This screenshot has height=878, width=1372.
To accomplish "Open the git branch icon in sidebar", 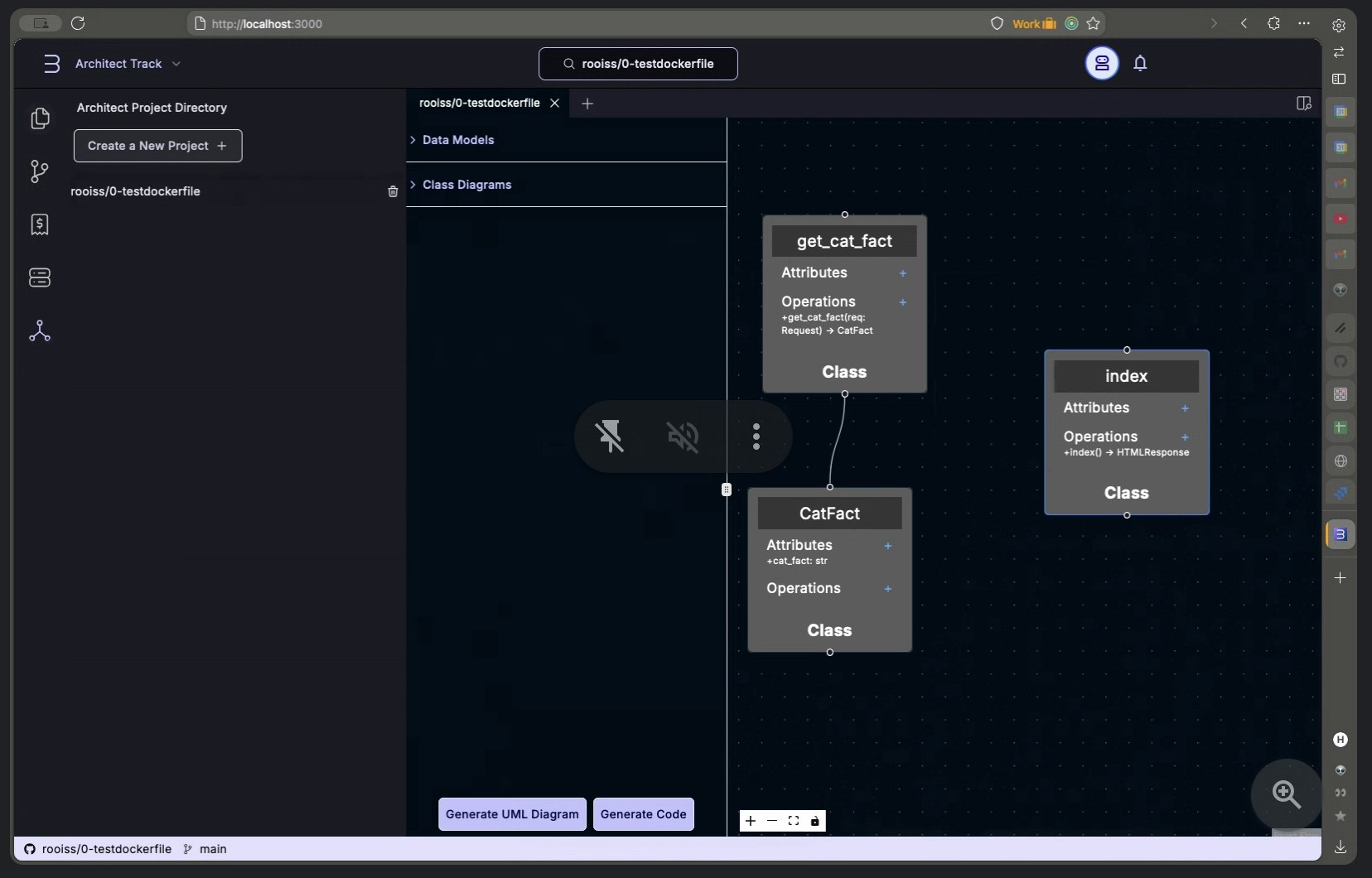I will (x=40, y=171).
